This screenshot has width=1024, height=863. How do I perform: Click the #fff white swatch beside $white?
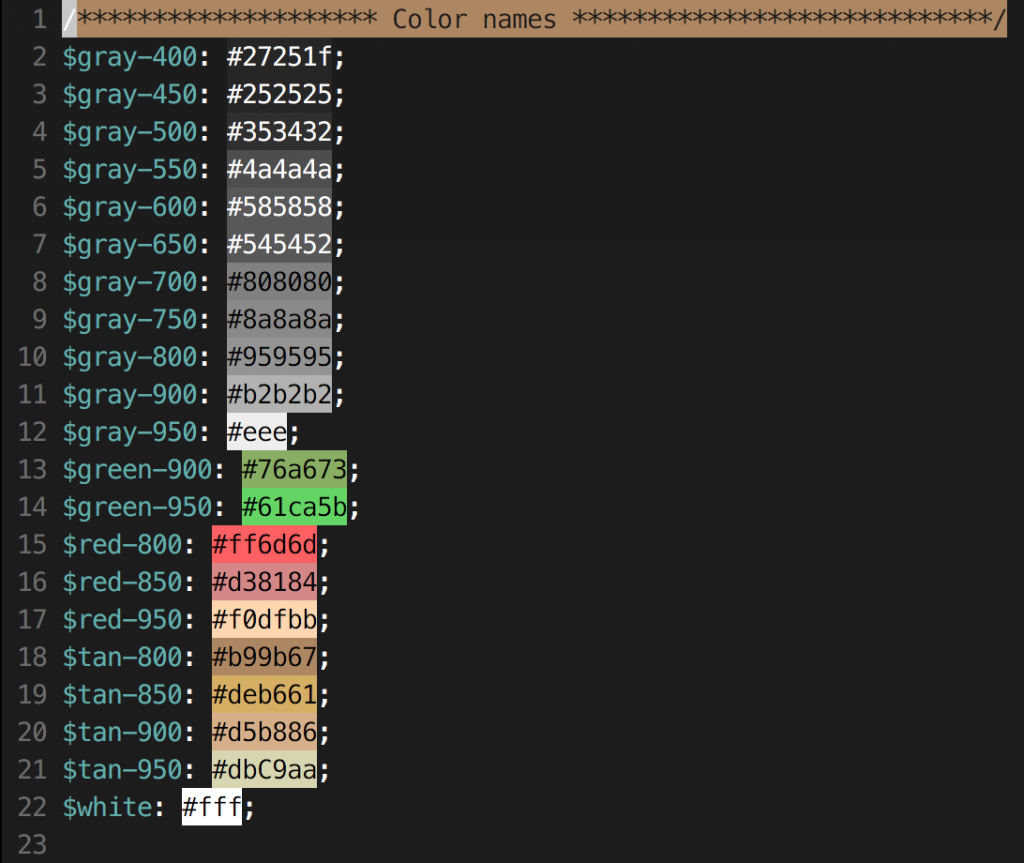pyautogui.click(x=210, y=807)
